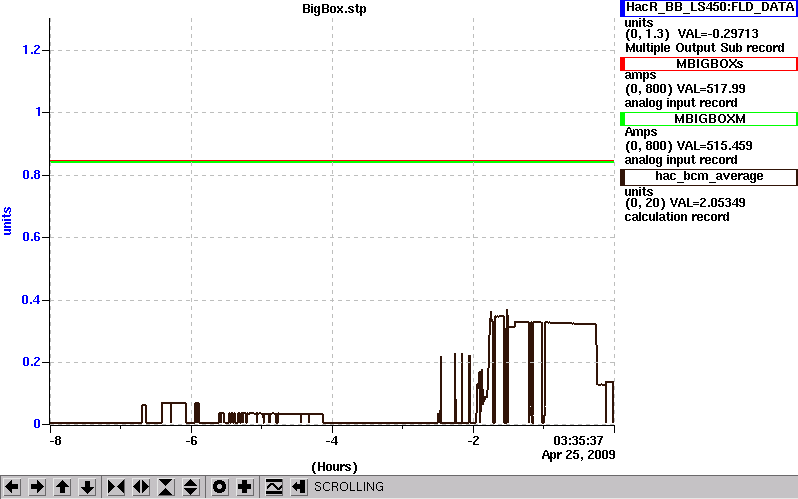Click the Apr 25, 2009 date label
The image size is (798, 499).
pos(578,455)
